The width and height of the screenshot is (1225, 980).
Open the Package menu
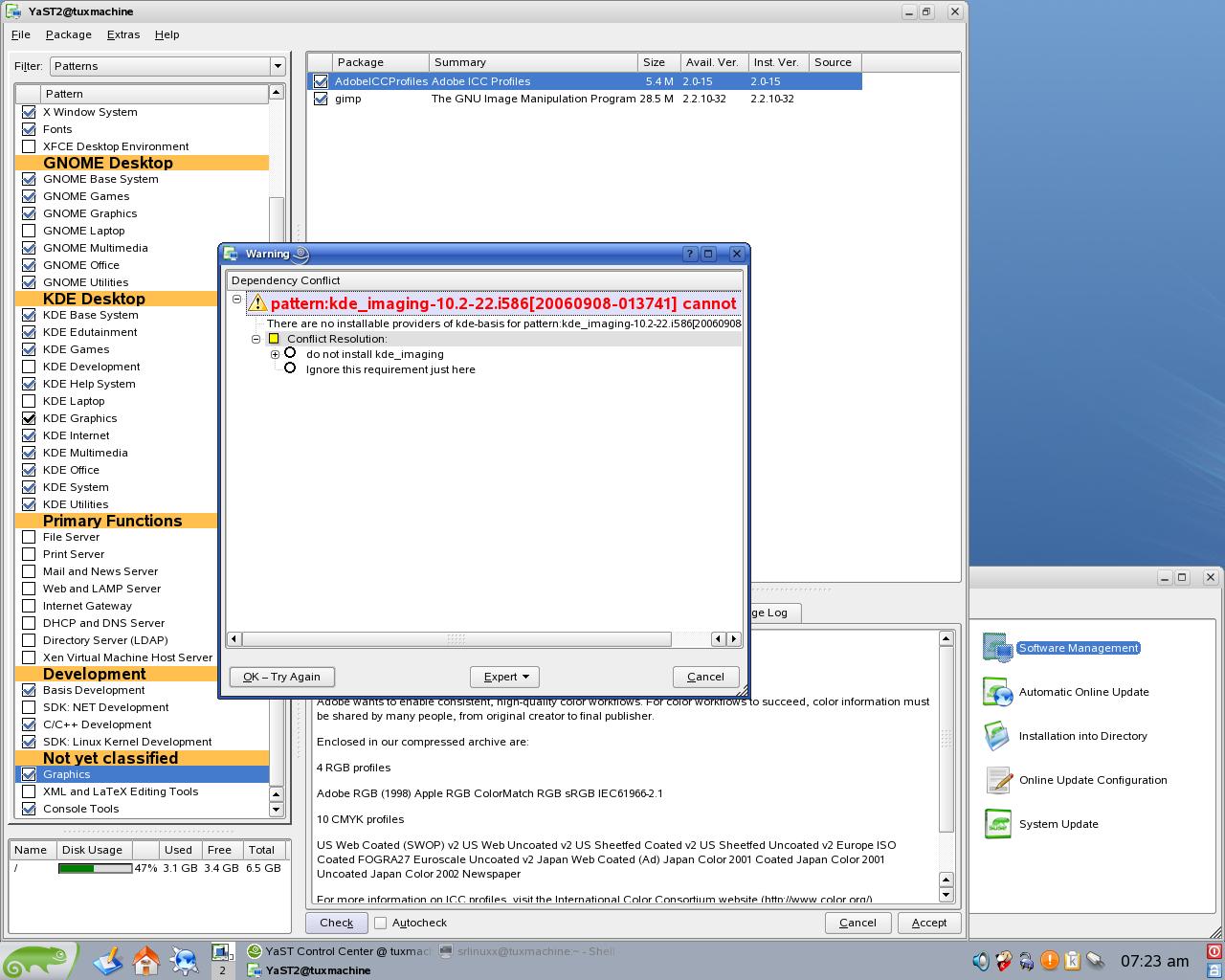coord(69,34)
